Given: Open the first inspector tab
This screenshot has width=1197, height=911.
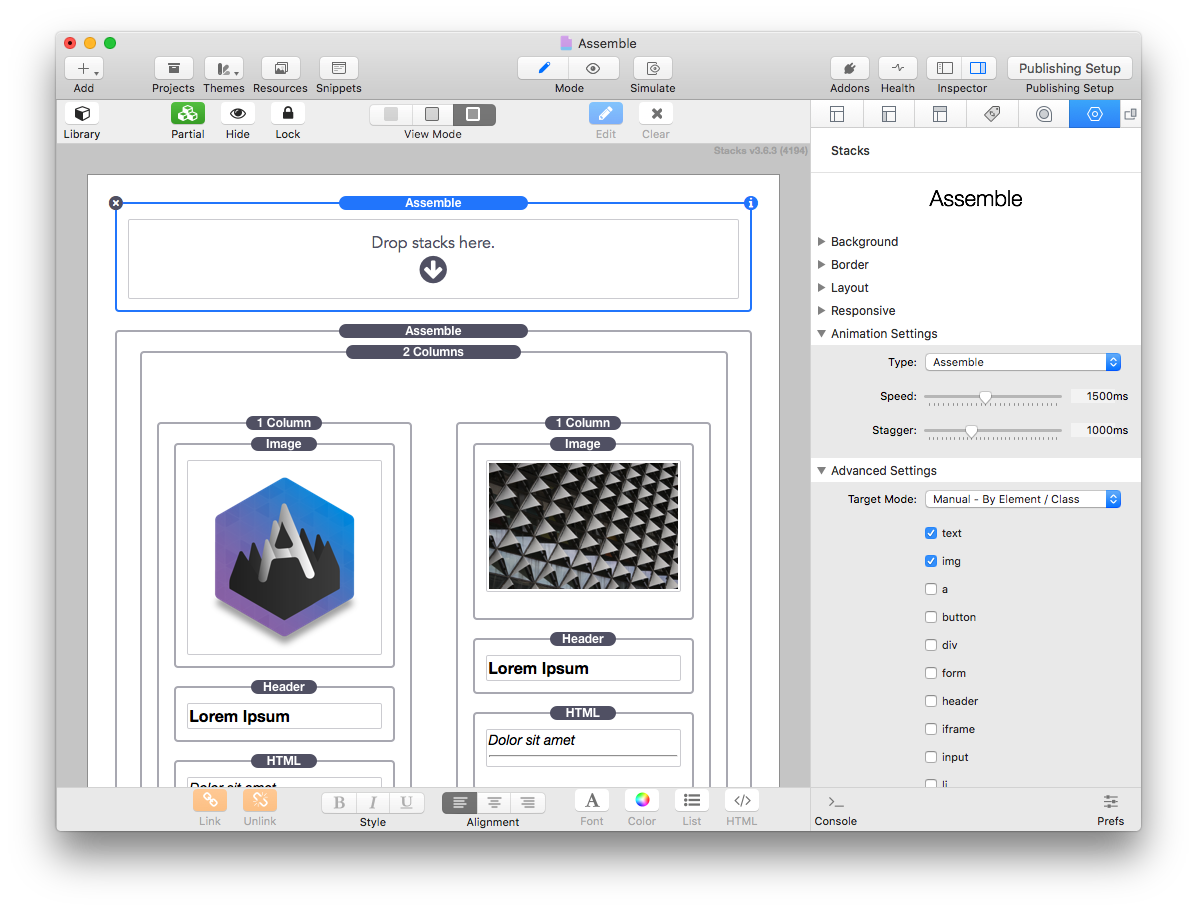Looking at the screenshot, I should coord(837,115).
